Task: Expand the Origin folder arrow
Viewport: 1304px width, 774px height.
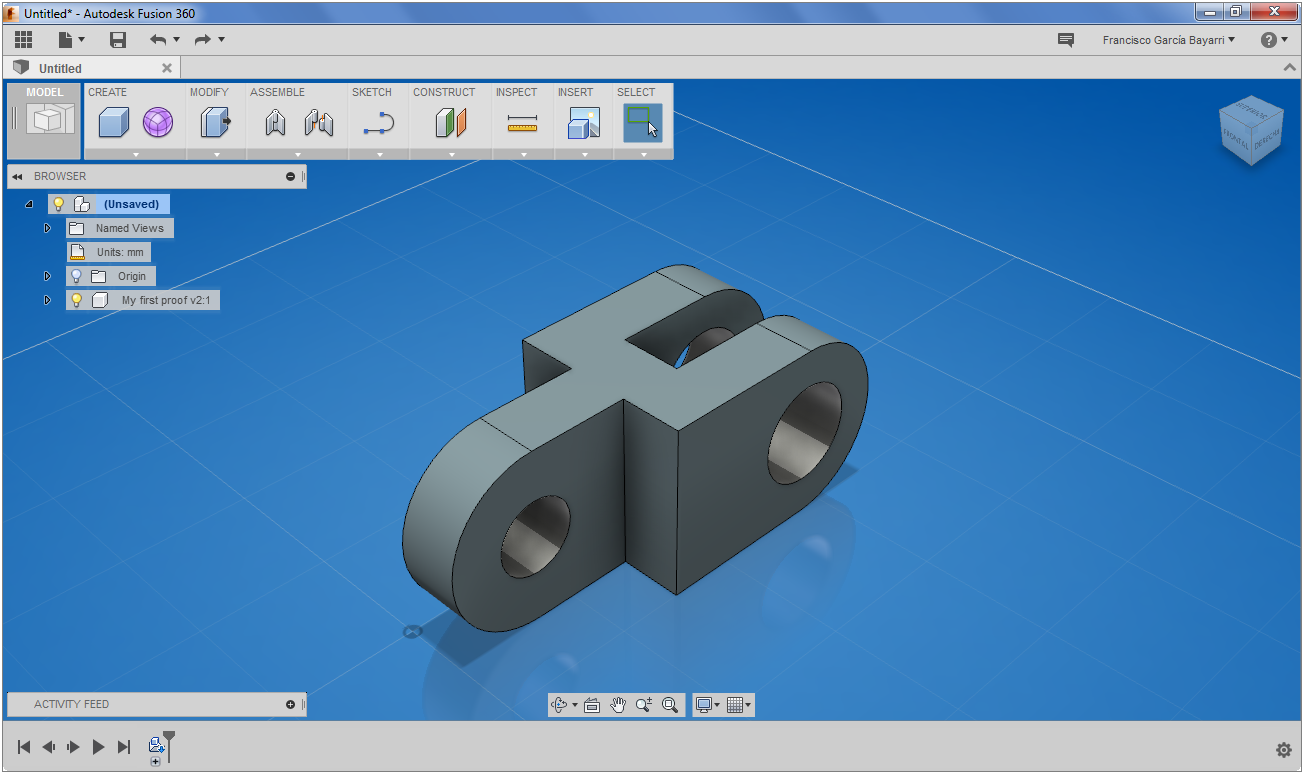Action: point(47,276)
